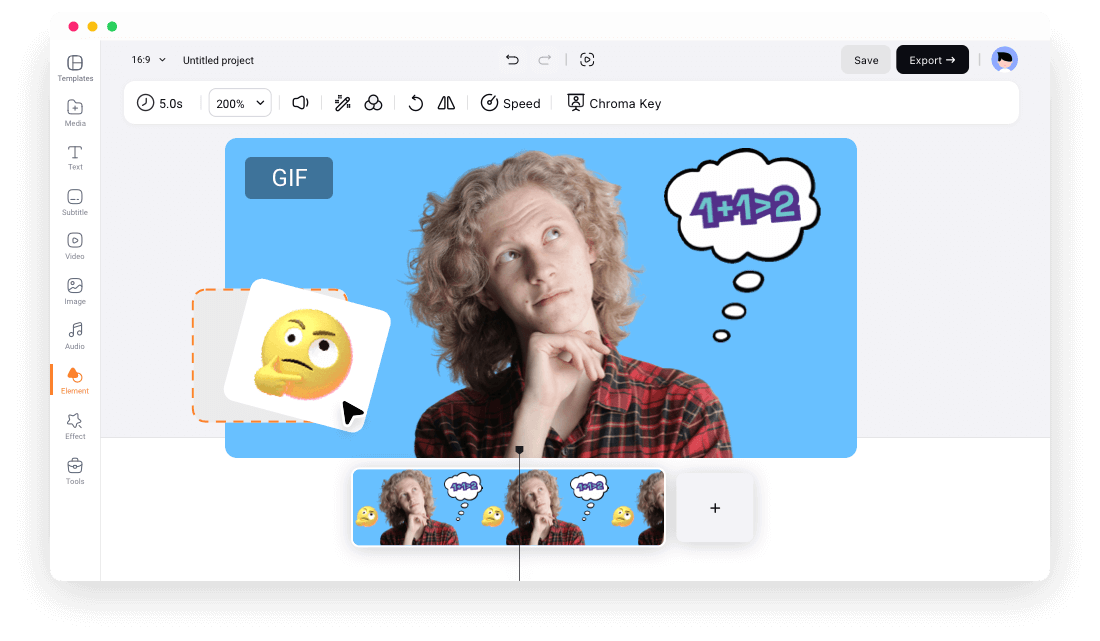Select the GIF label on canvas
Image resolution: width=1100 pixels, height=641 pixels.
tap(289, 178)
